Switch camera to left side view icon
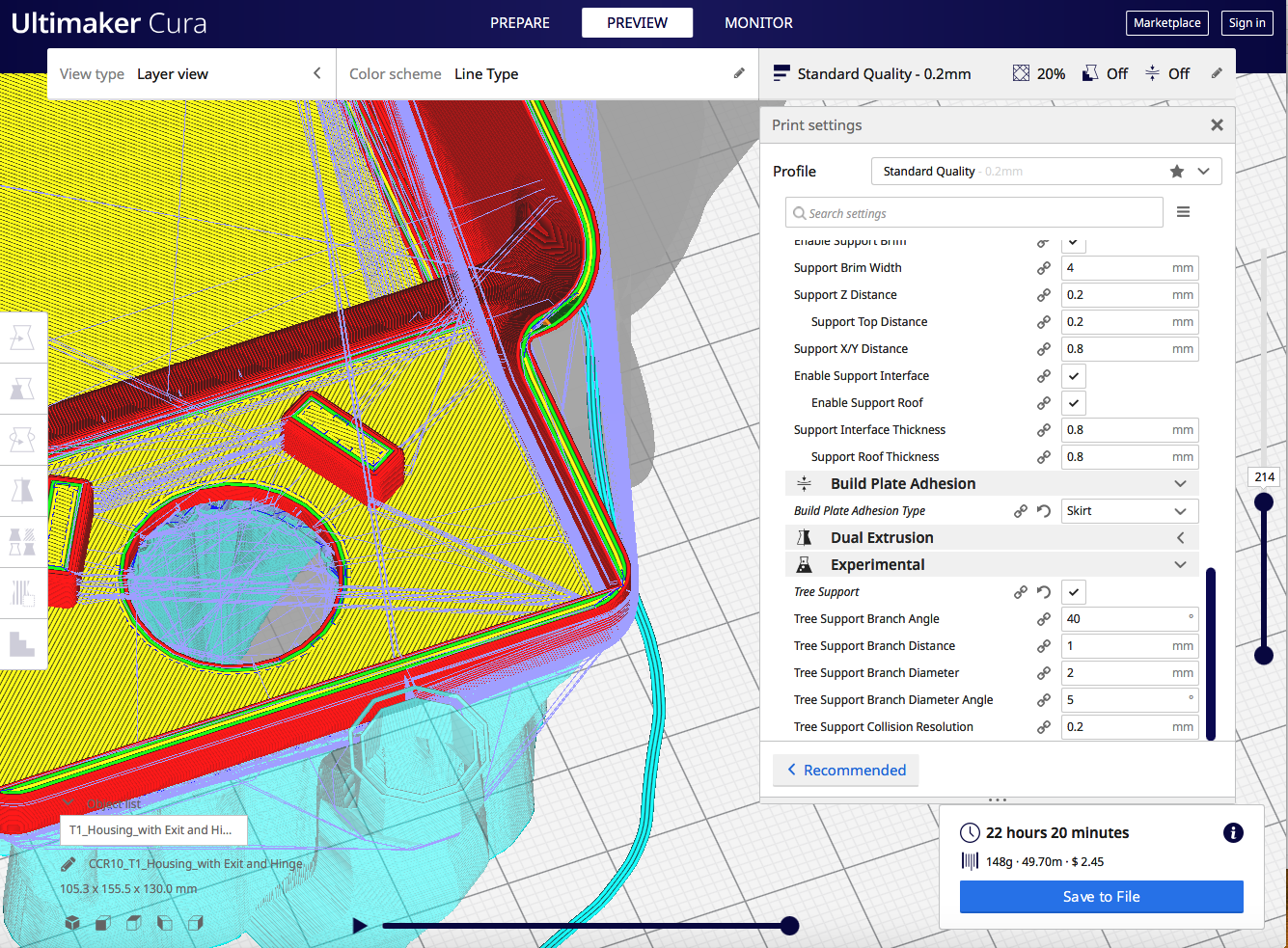The height and width of the screenshot is (948, 1288). [165, 923]
